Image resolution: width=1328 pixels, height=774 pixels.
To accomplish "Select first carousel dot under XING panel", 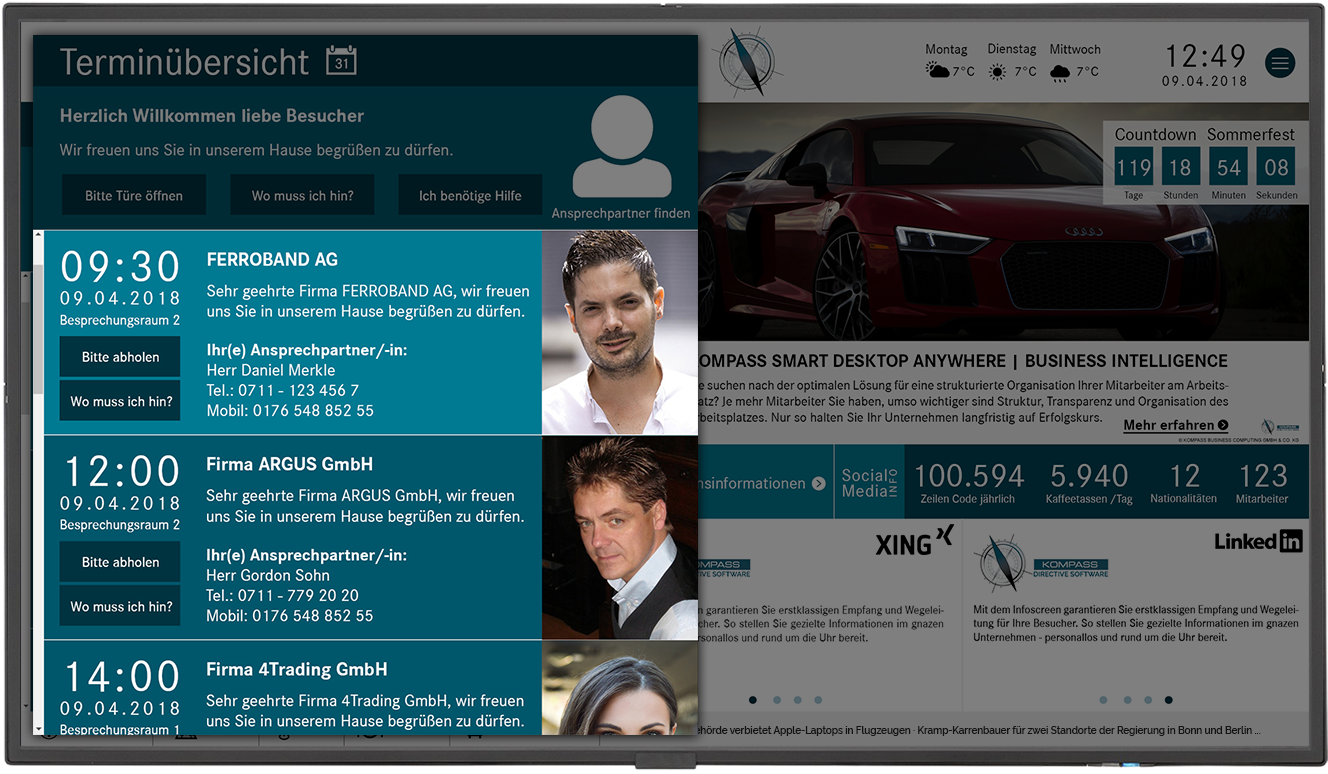I will (753, 700).
